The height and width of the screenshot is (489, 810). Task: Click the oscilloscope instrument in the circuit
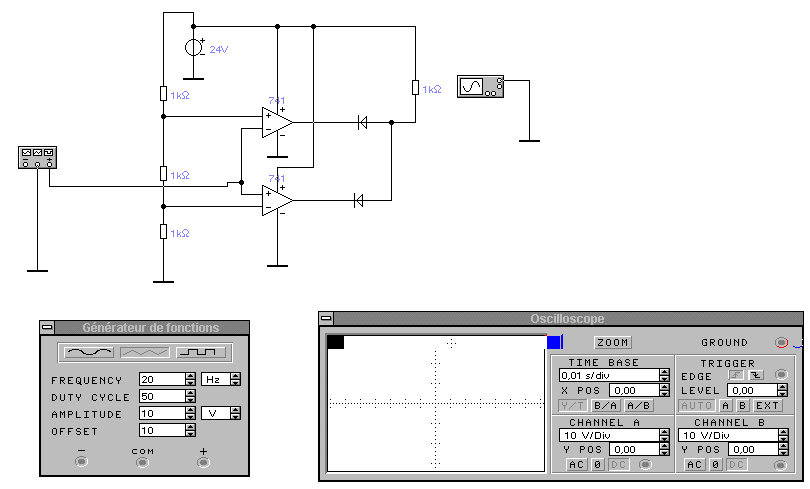click(x=479, y=87)
